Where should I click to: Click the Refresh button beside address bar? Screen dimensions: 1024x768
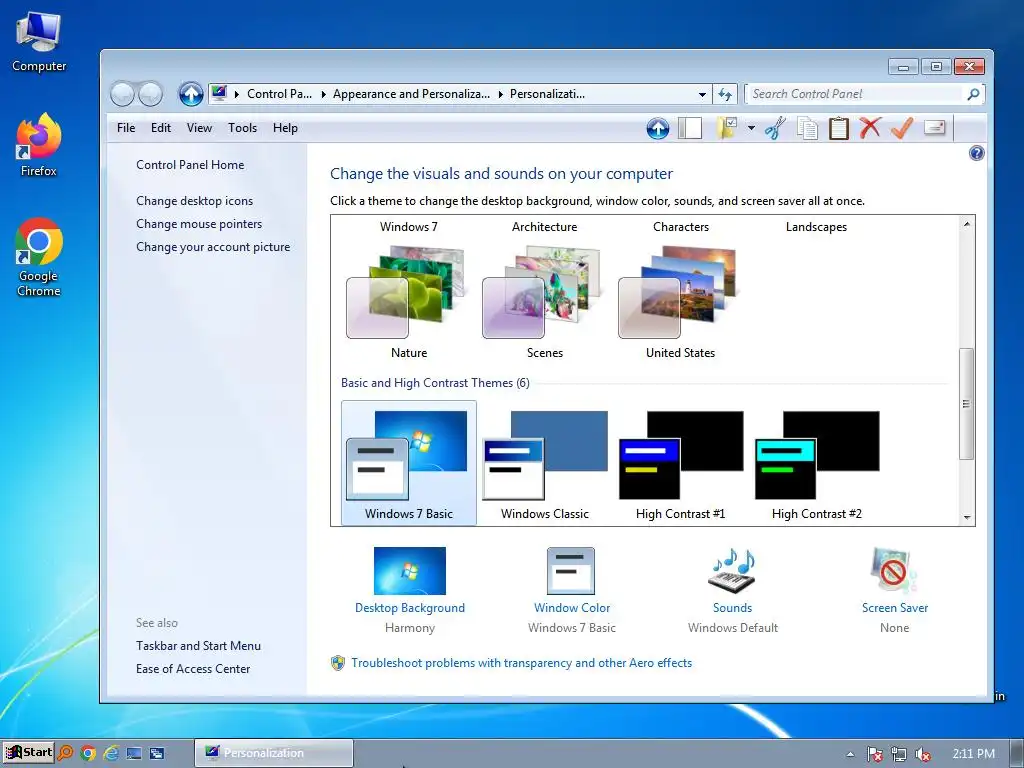pos(725,94)
